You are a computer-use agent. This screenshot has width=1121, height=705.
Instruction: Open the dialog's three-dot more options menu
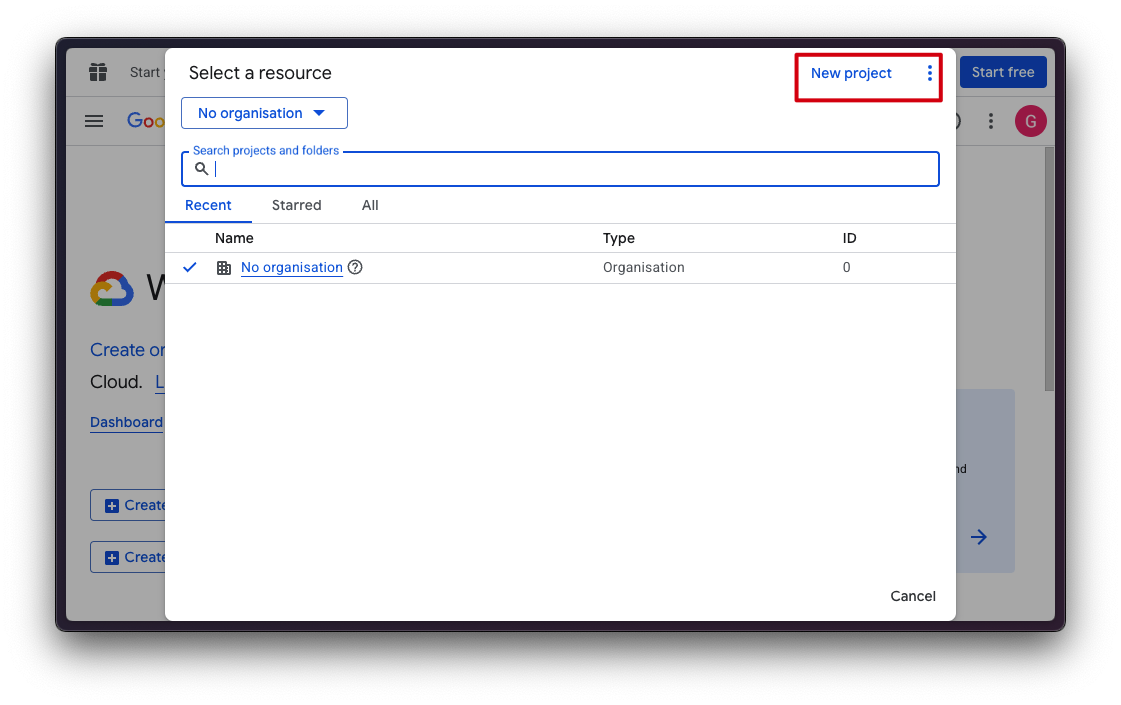click(929, 73)
